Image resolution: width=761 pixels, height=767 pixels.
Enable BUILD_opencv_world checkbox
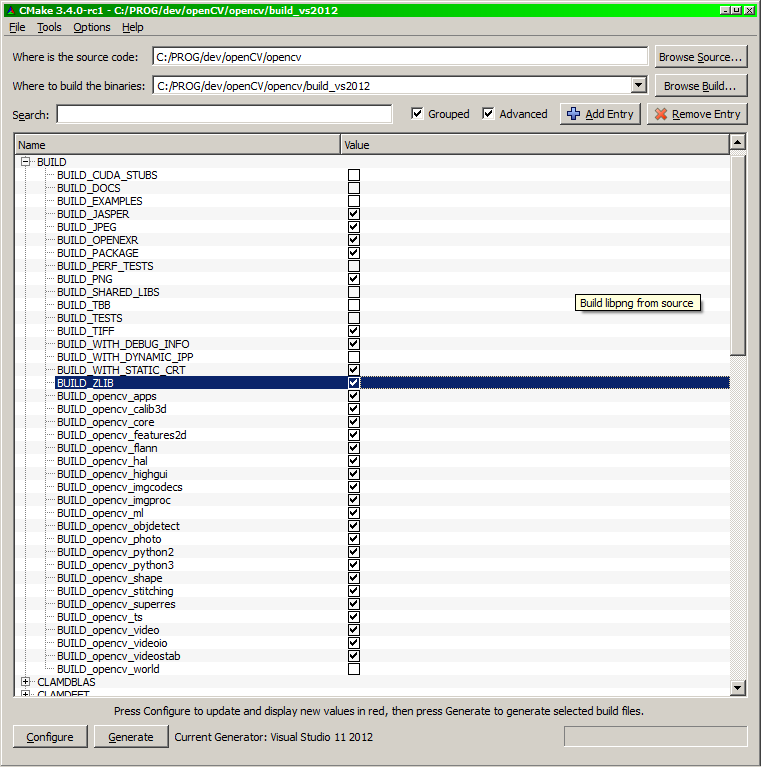pyautogui.click(x=354, y=669)
